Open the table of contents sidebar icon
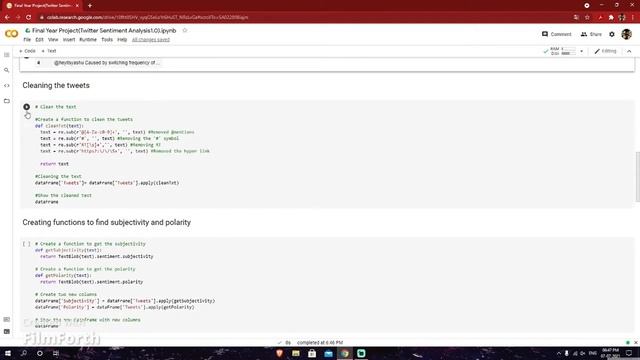Image resolution: width=640 pixels, height=360 pixels. 7,55
